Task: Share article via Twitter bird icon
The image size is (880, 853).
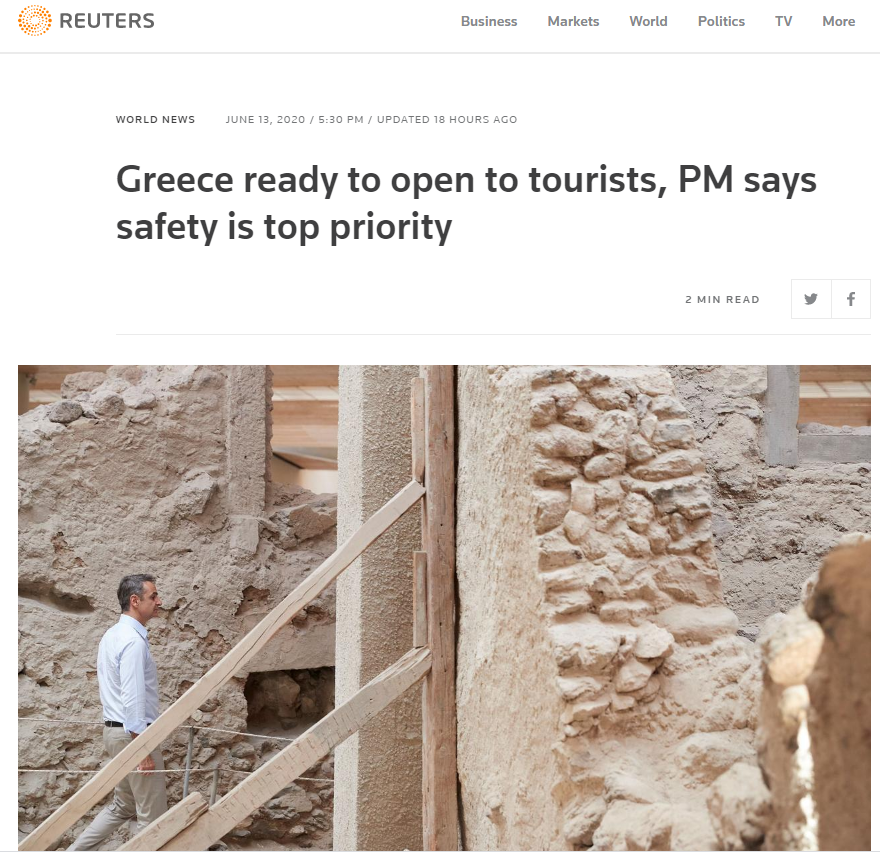Action: 810,299
